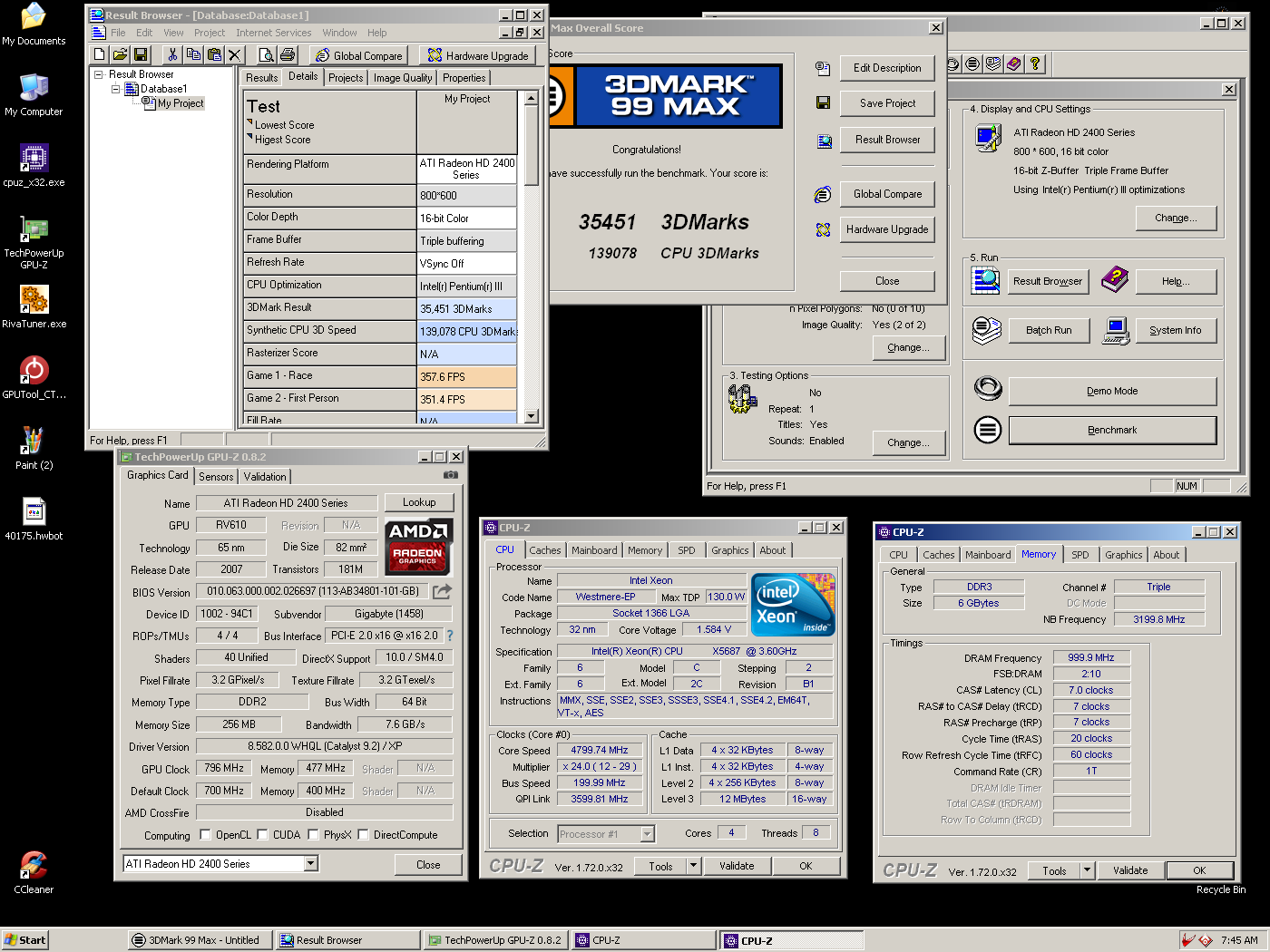Switch to the Results tab in Result Browser

coord(262,78)
